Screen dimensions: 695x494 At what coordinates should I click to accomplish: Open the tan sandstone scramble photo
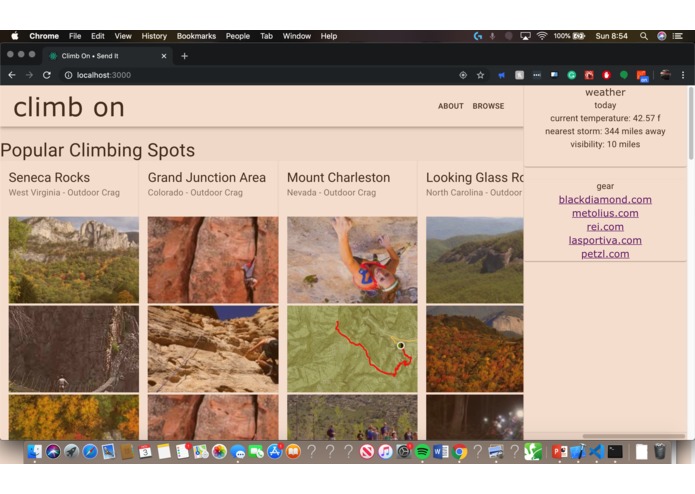coord(213,349)
